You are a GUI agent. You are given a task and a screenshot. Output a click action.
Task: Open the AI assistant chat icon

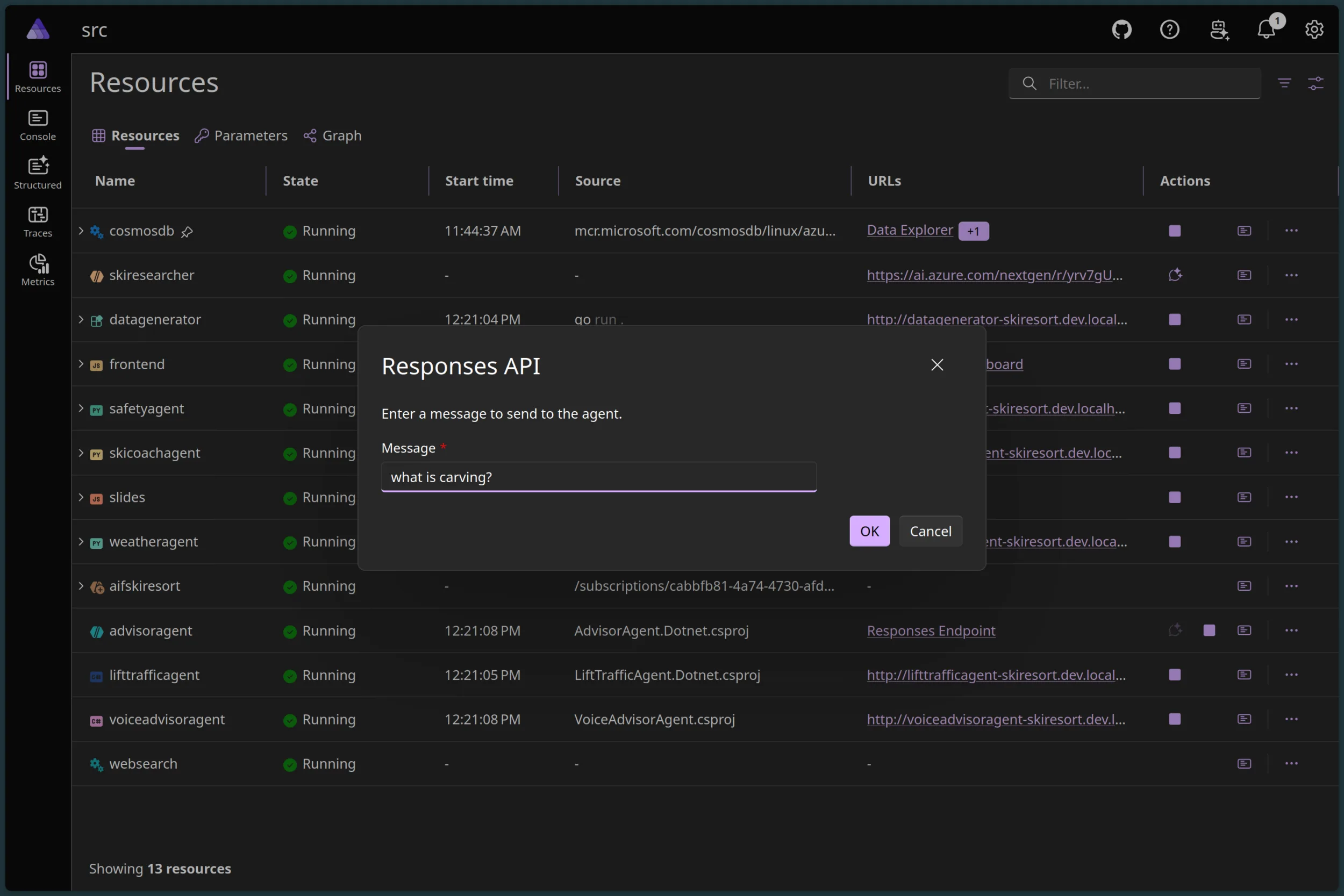1219,29
